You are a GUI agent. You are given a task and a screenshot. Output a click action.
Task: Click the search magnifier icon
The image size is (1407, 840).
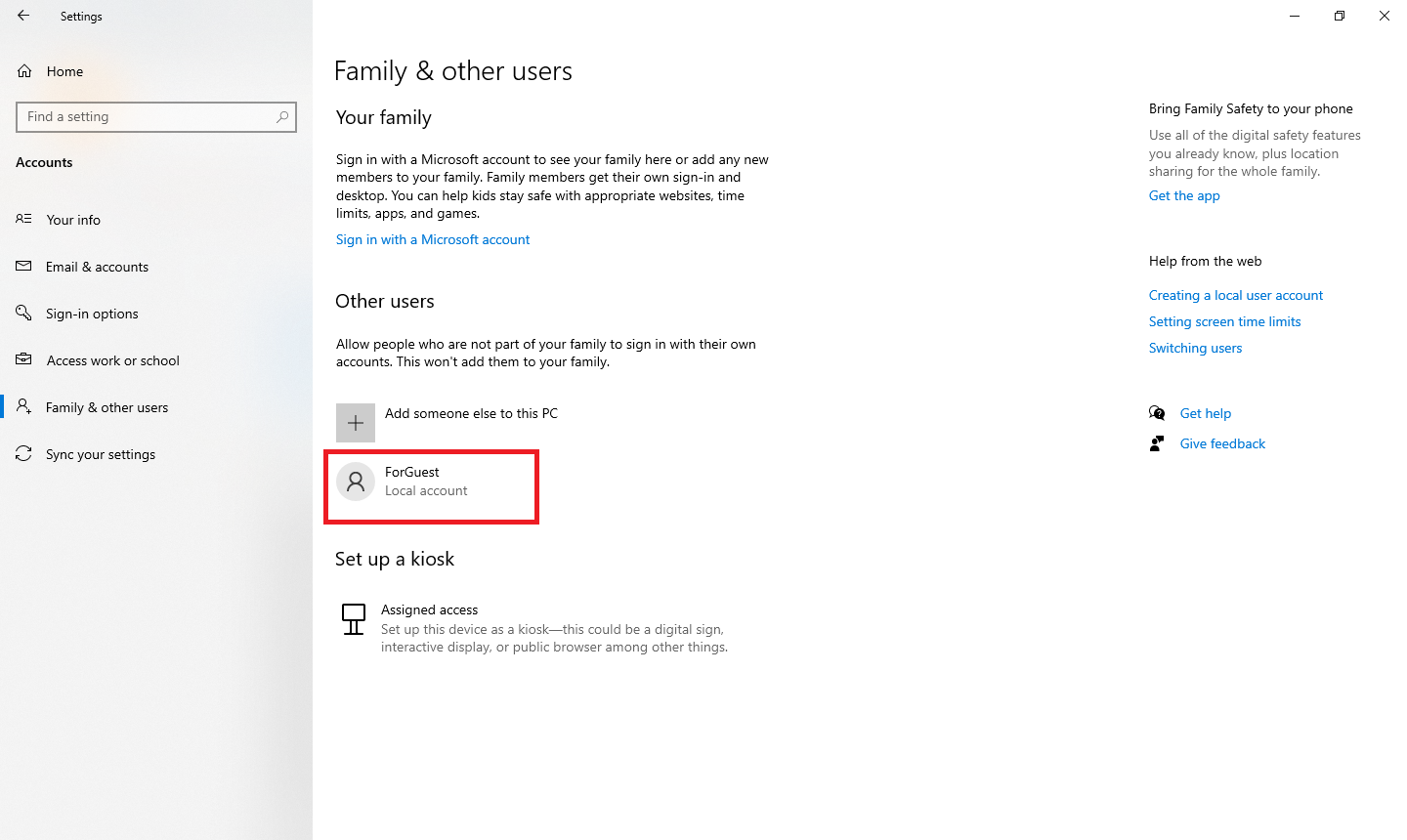tap(282, 116)
